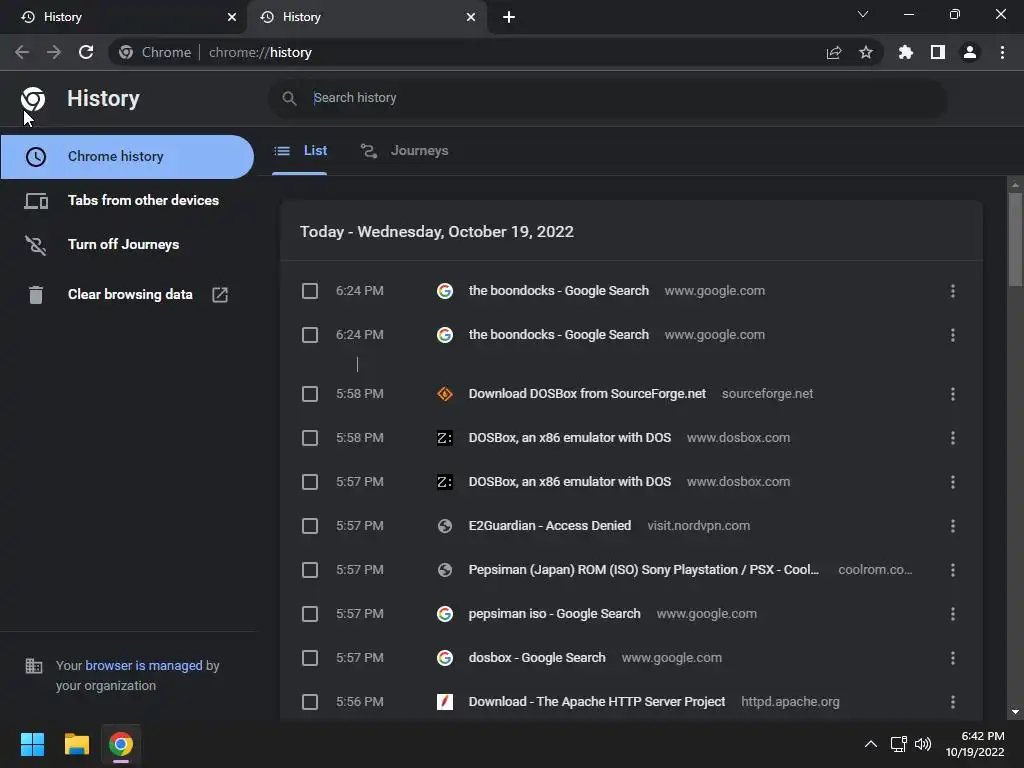Click the Chrome site-info icon in address bar
Image resolution: width=1024 pixels, height=768 pixels.
[126, 52]
